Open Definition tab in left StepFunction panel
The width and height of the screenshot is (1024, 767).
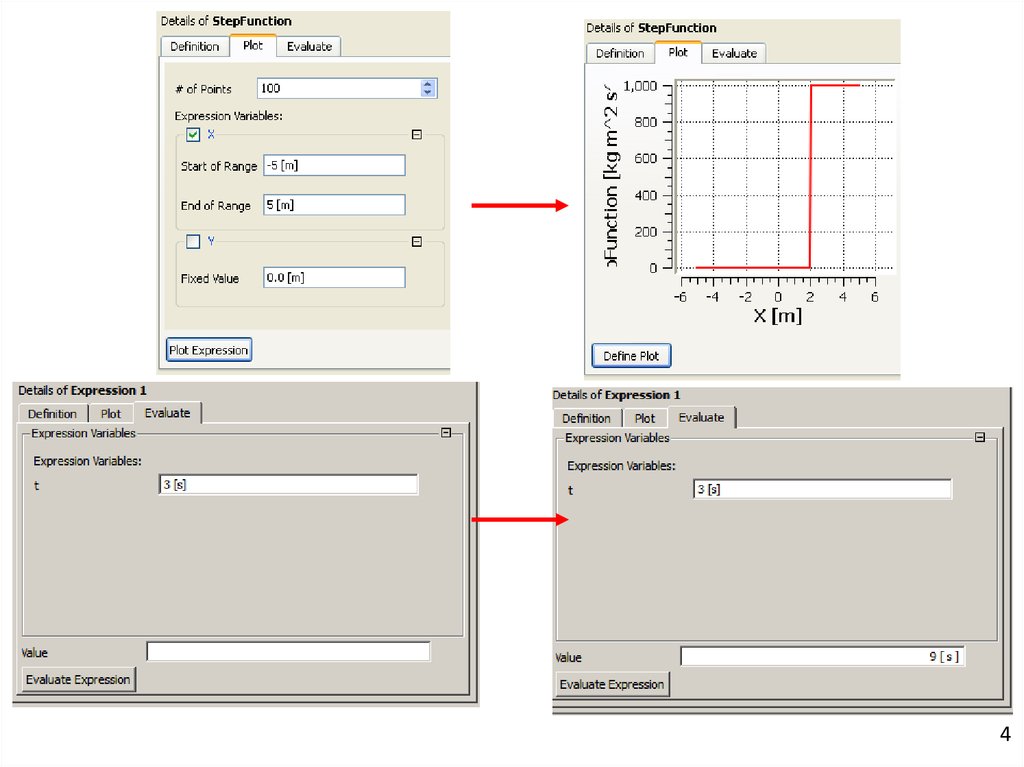(194, 47)
